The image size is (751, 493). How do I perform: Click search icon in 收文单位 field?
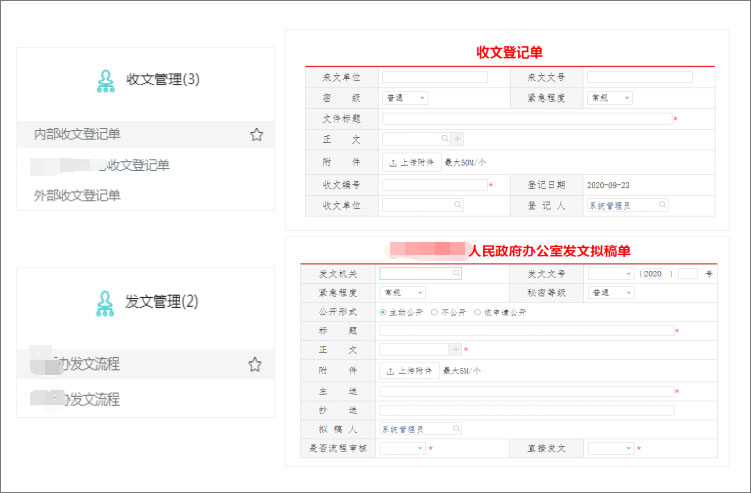458,205
